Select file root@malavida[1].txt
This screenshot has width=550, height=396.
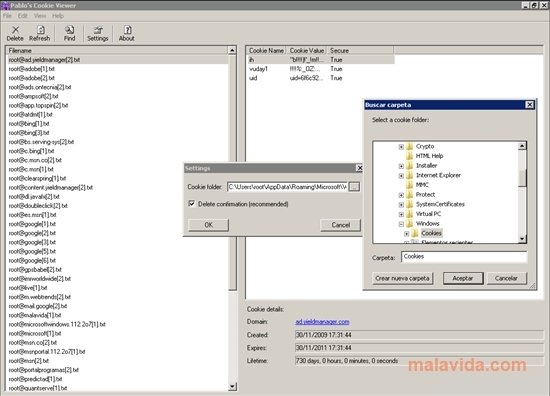click(35, 315)
